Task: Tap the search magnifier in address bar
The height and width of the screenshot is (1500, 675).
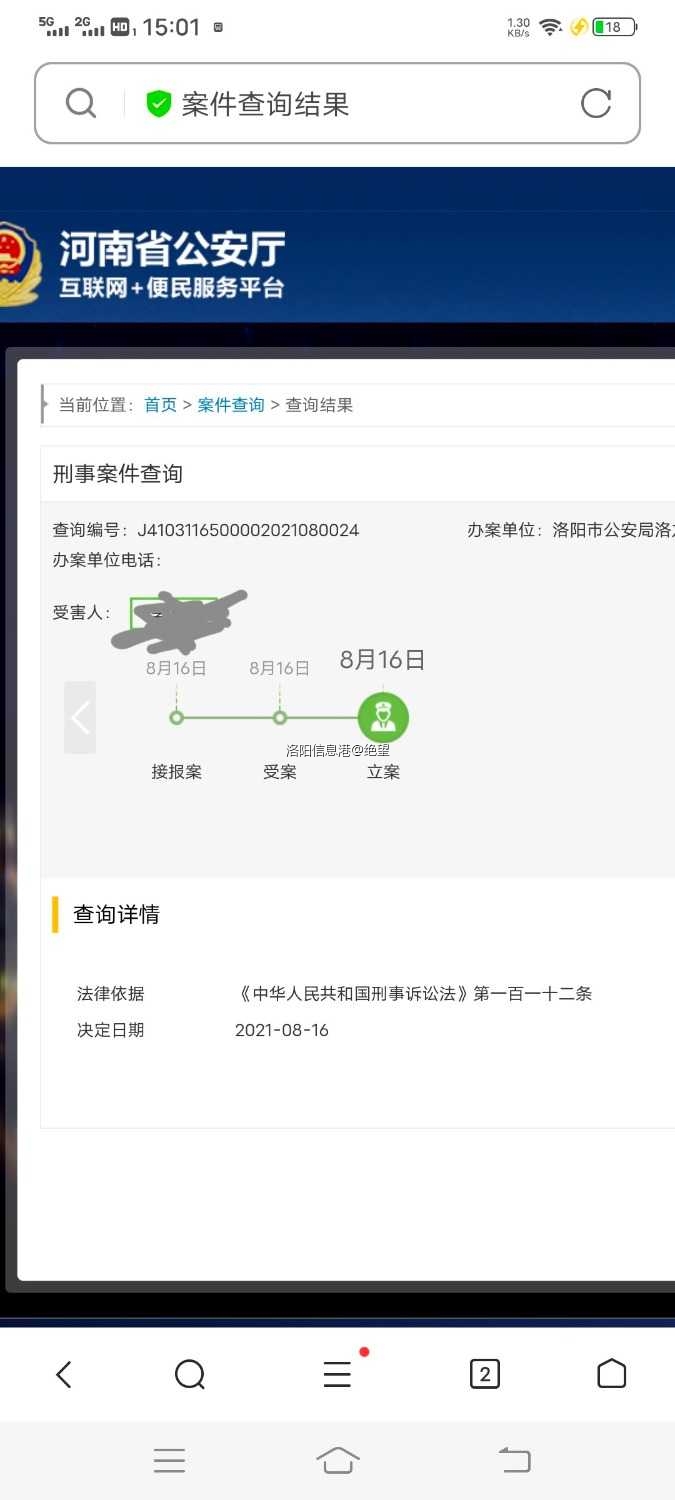Action: pyautogui.click(x=81, y=103)
